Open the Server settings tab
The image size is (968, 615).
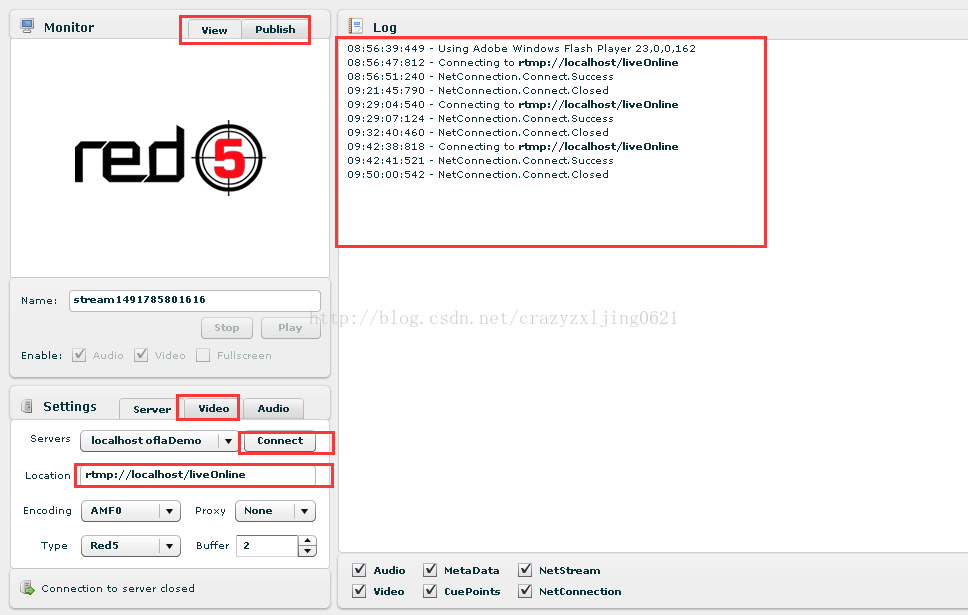(152, 409)
